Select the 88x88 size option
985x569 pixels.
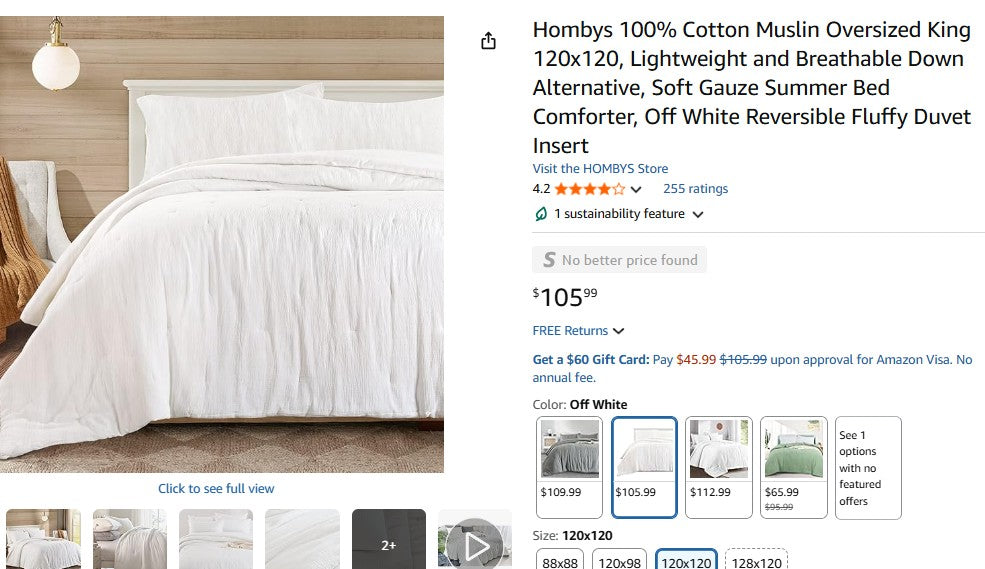click(560, 562)
